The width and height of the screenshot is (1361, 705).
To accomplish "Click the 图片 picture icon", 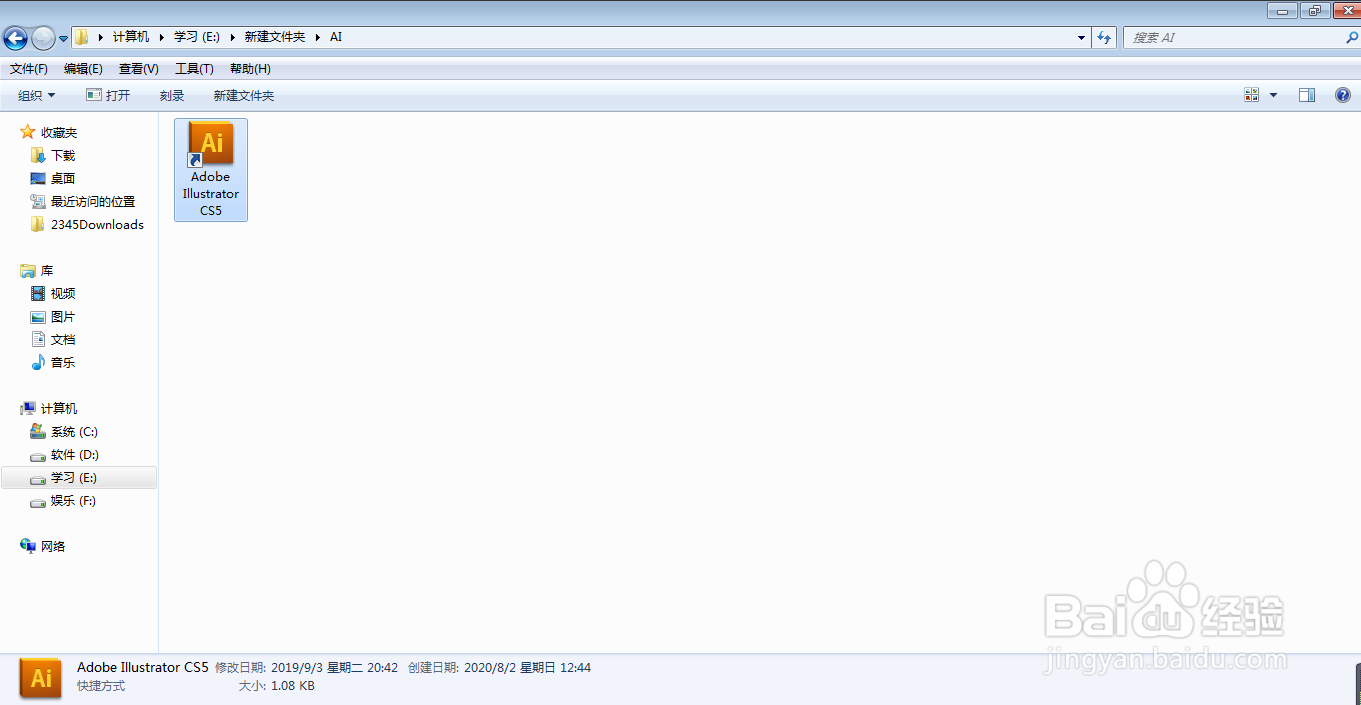I will point(38,317).
